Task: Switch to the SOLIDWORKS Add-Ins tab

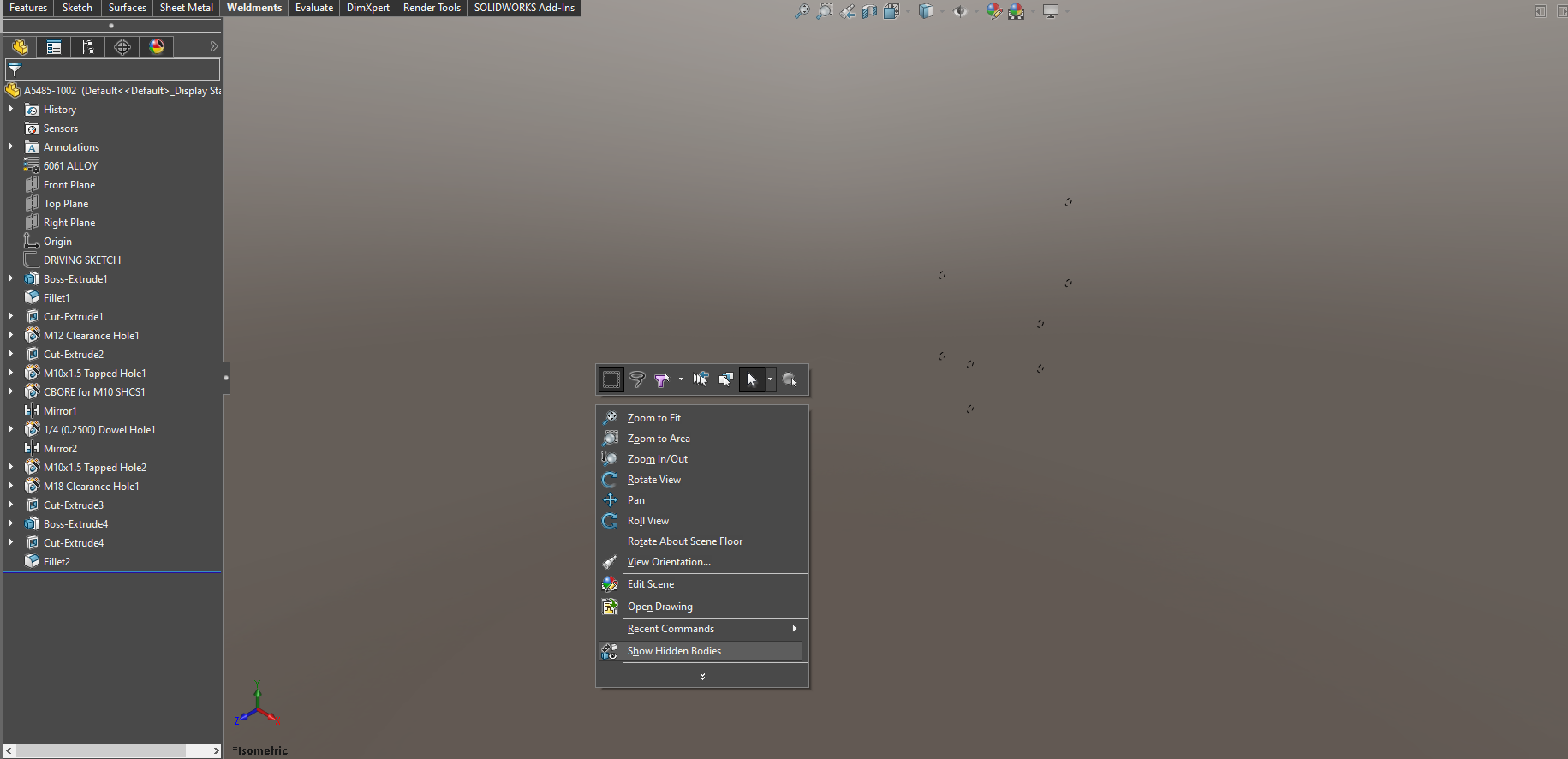Action: (x=524, y=8)
